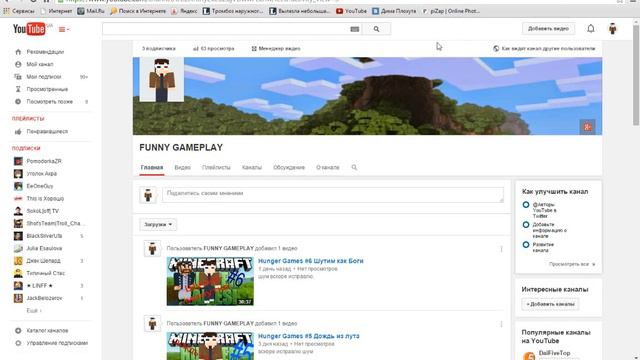Select the Каналы tab
Screen dimensions: 640x360
coord(252,167)
